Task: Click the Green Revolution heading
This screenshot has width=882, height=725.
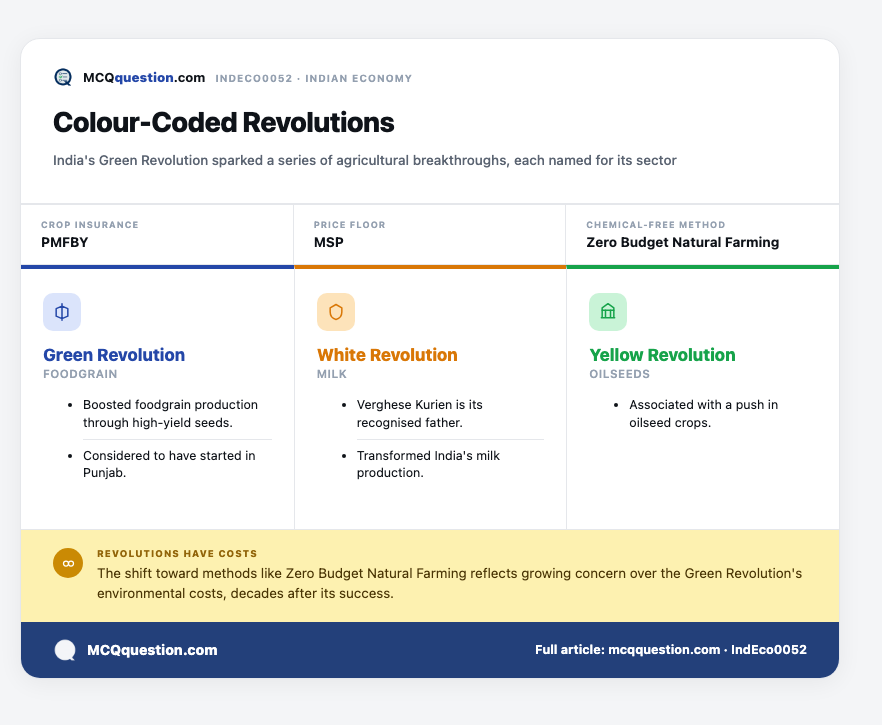Action: click(114, 355)
